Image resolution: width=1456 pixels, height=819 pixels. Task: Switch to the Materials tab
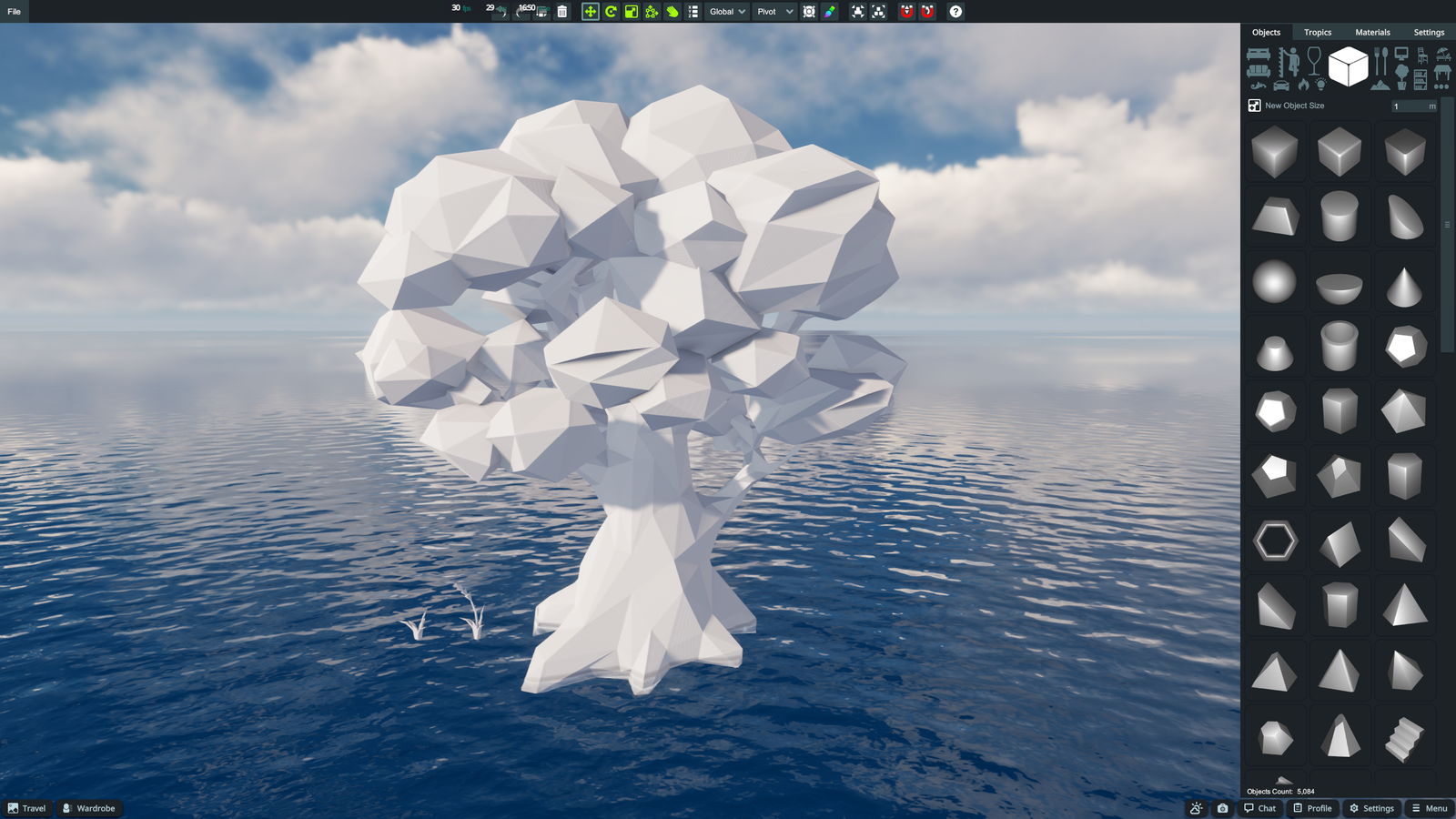[1372, 32]
